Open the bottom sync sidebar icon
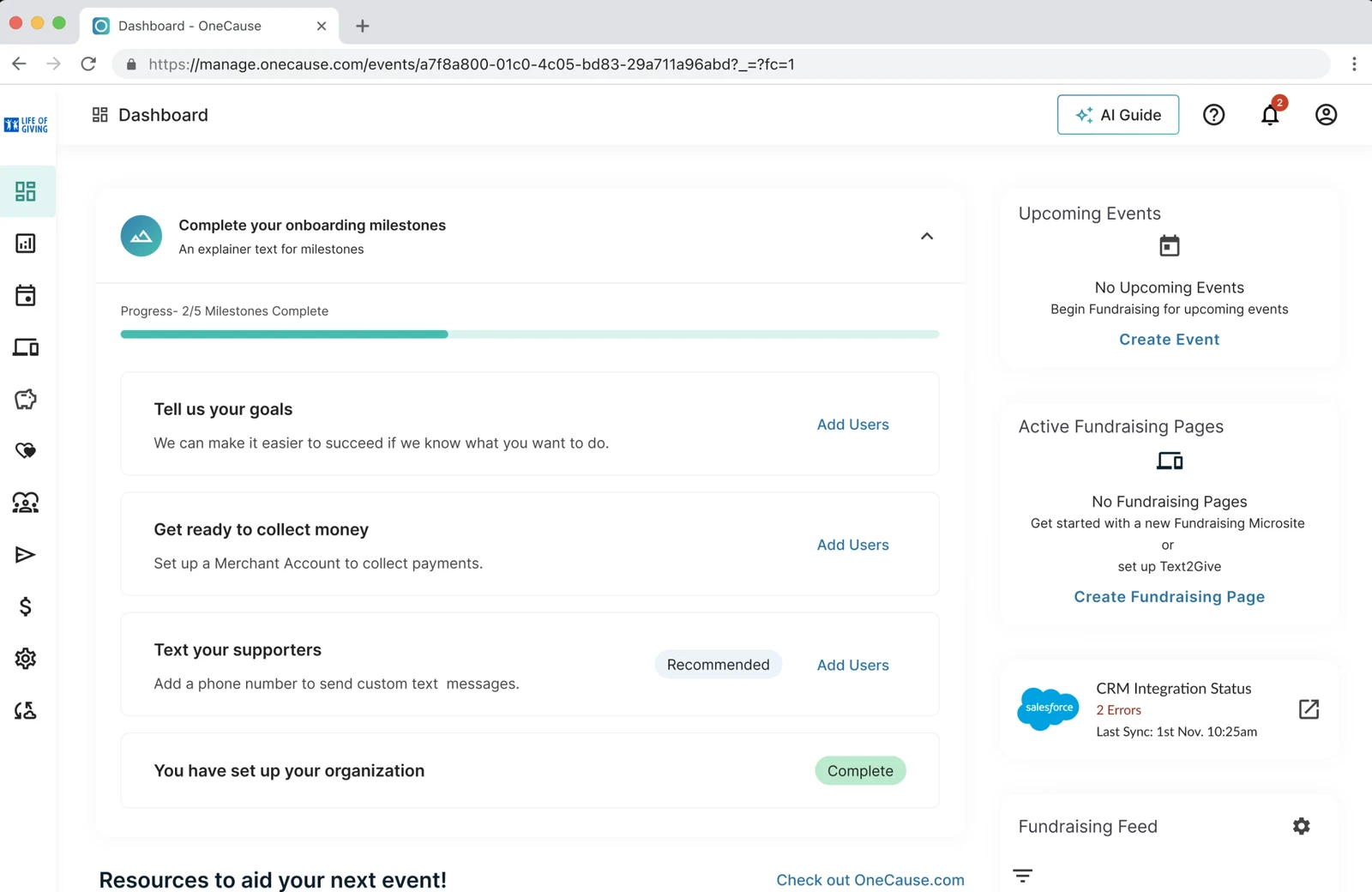1372x892 pixels. pyautogui.click(x=26, y=710)
